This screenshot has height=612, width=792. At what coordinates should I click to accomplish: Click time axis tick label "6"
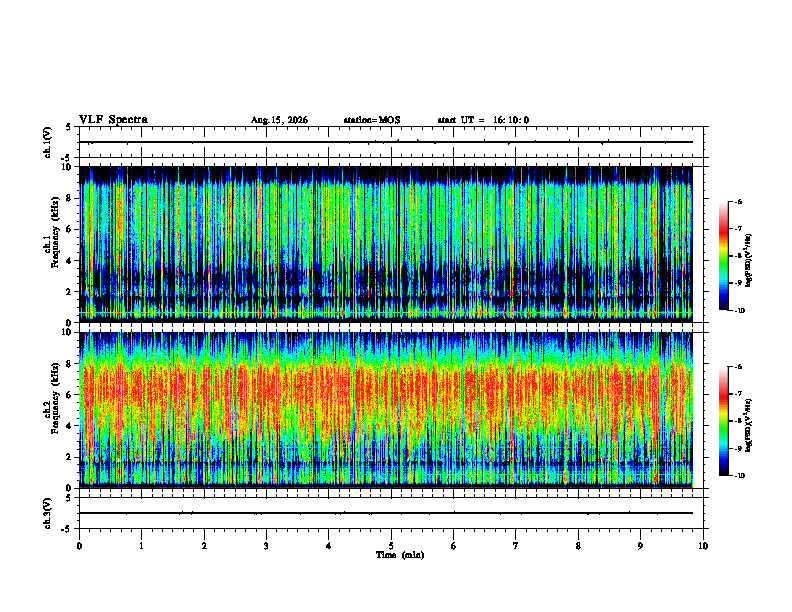454,546
